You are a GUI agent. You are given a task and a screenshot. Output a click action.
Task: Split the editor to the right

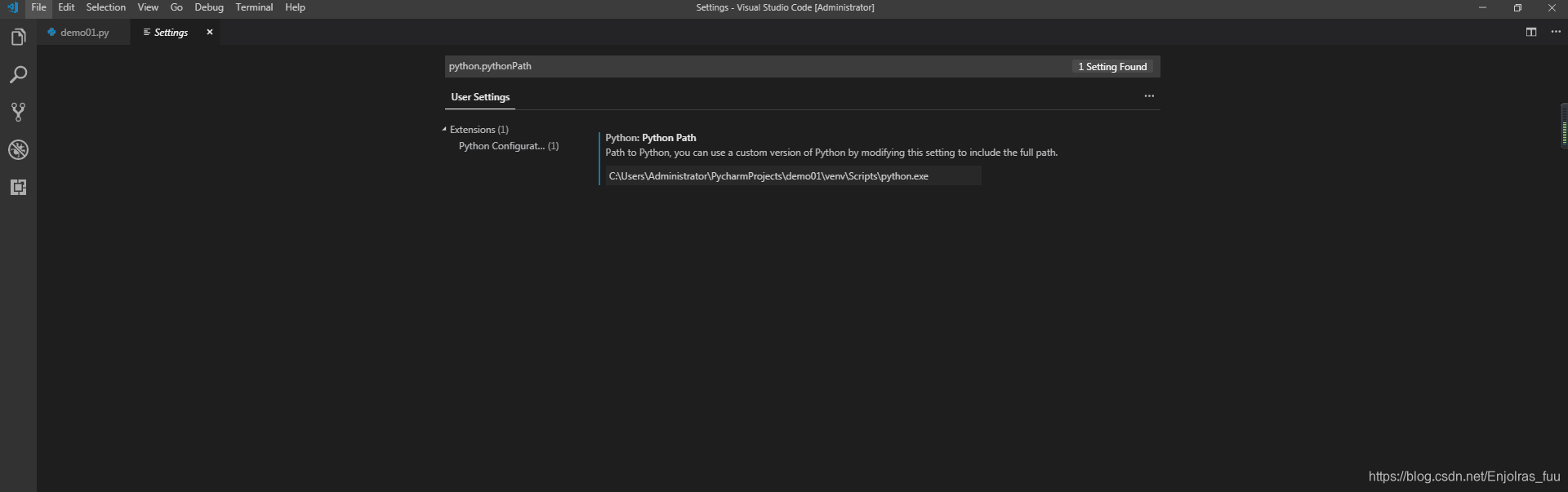click(1531, 32)
